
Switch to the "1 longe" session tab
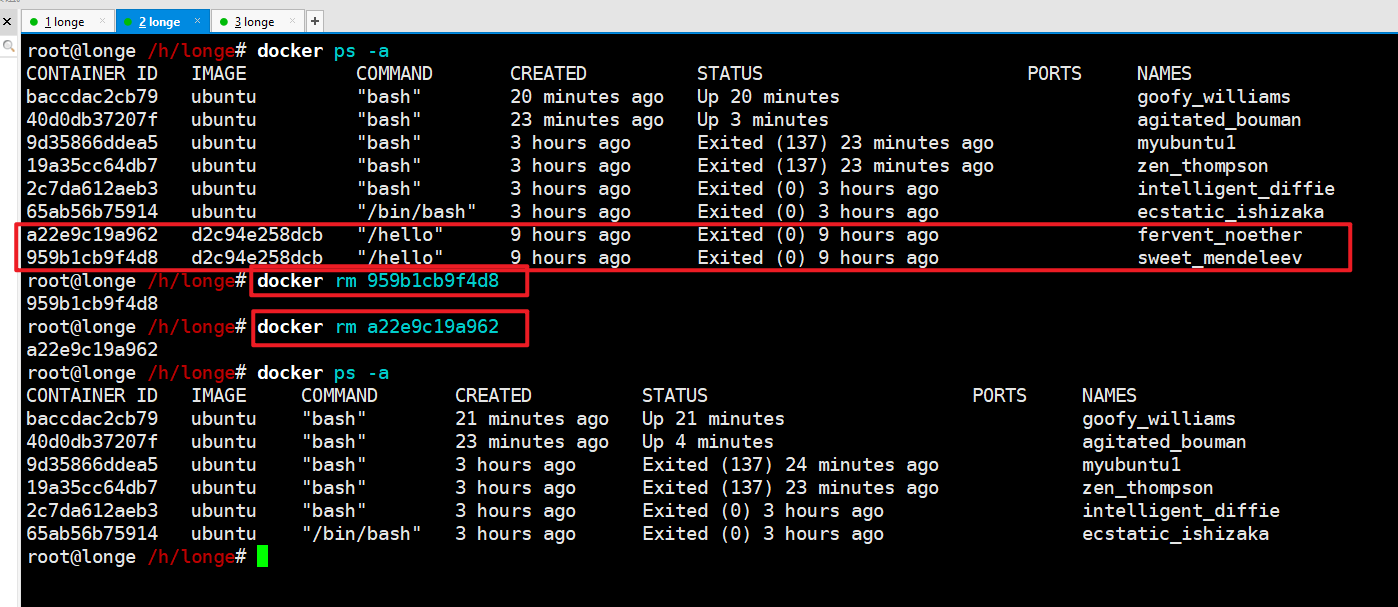point(69,21)
